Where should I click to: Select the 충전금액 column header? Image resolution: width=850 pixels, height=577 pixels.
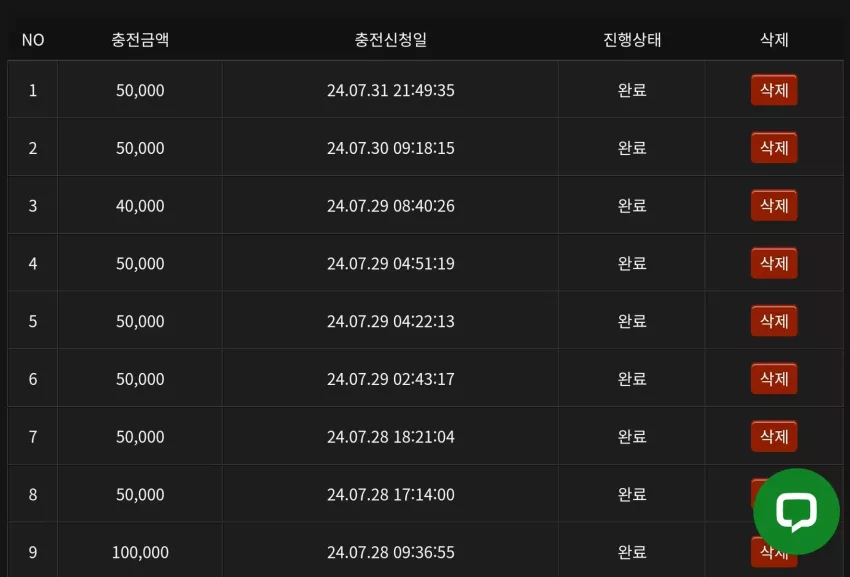[140, 40]
